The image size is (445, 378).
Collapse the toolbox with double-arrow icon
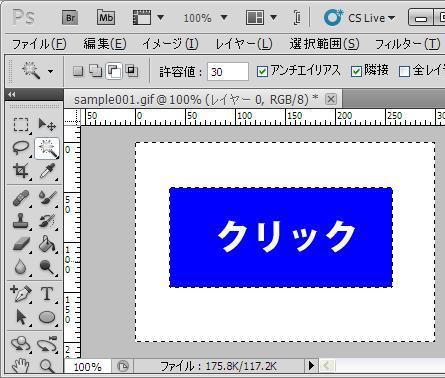coord(12,95)
